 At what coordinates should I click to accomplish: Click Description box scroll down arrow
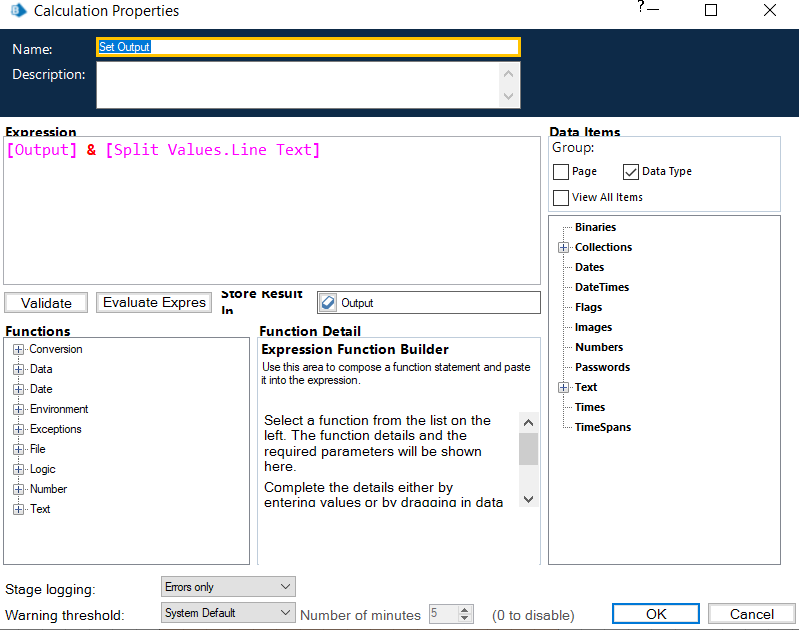509,96
